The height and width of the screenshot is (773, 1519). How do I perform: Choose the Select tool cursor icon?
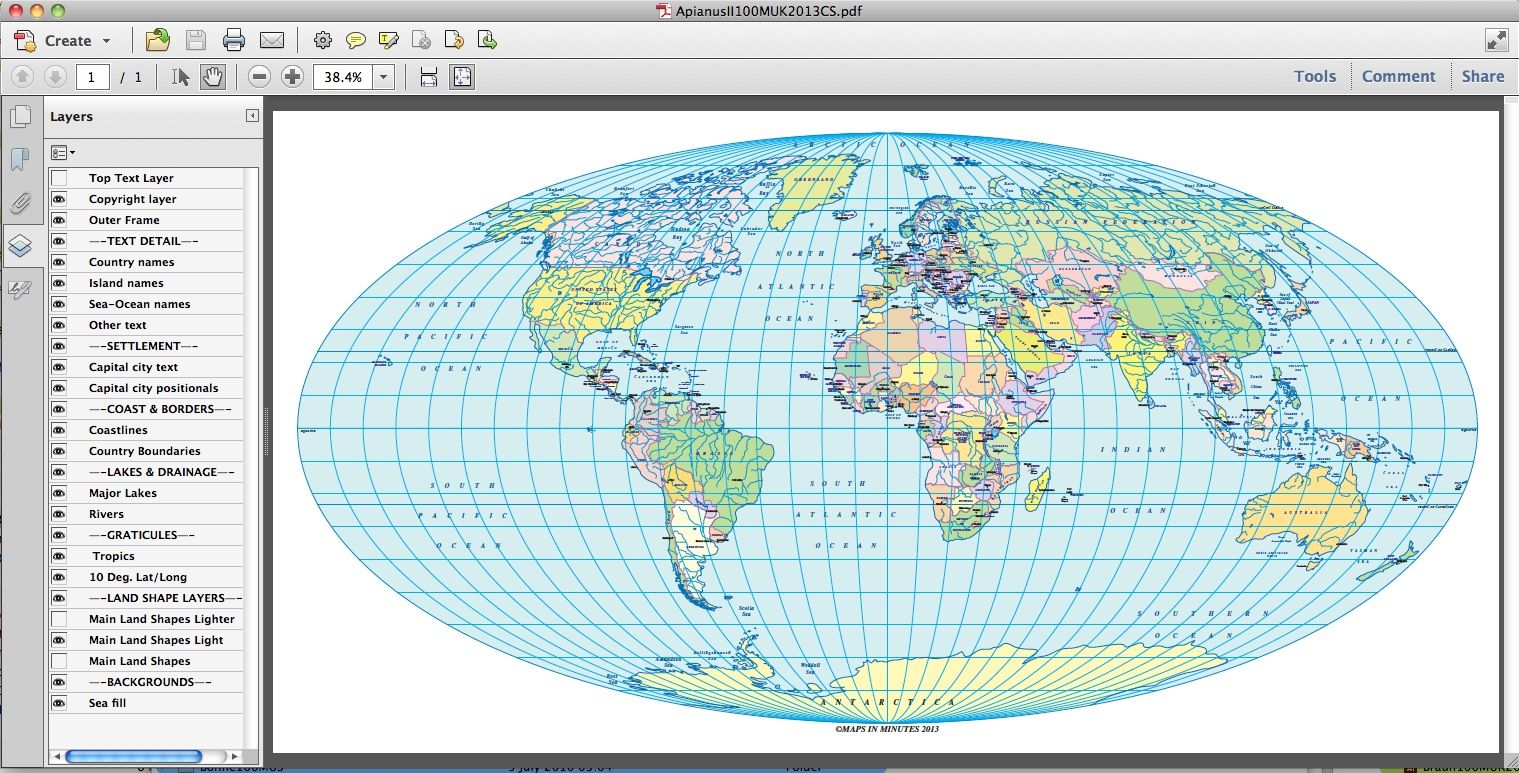point(181,77)
